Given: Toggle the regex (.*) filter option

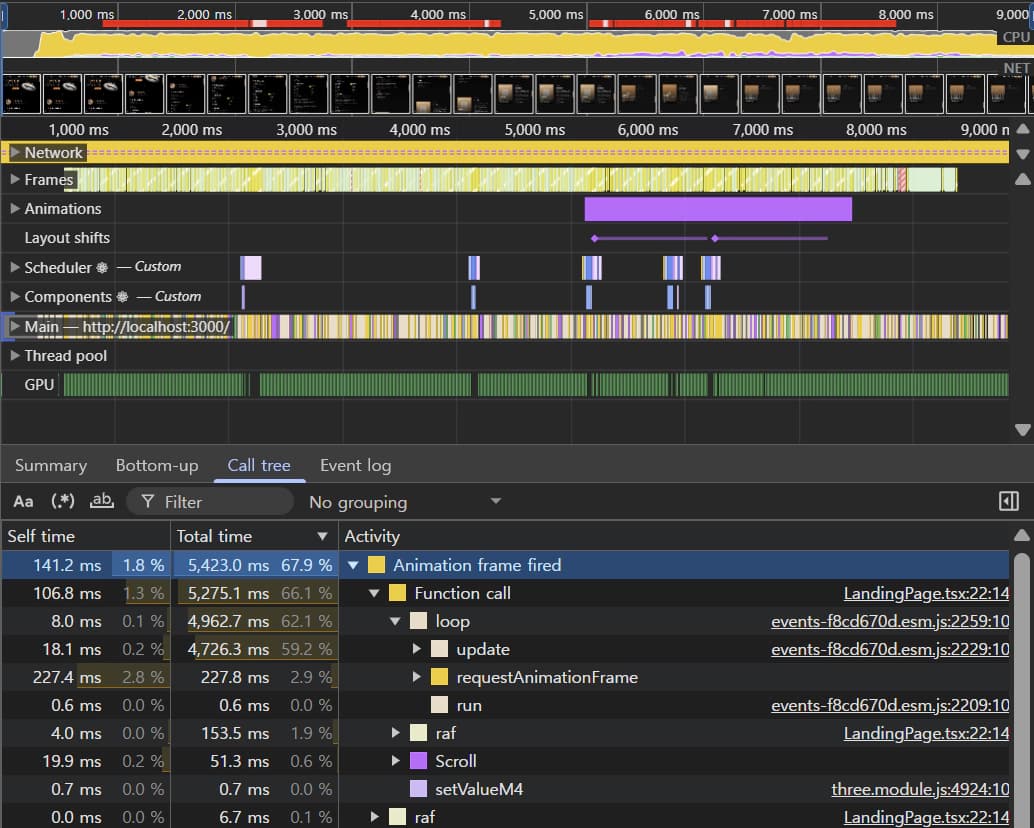Looking at the screenshot, I should [x=63, y=502].
